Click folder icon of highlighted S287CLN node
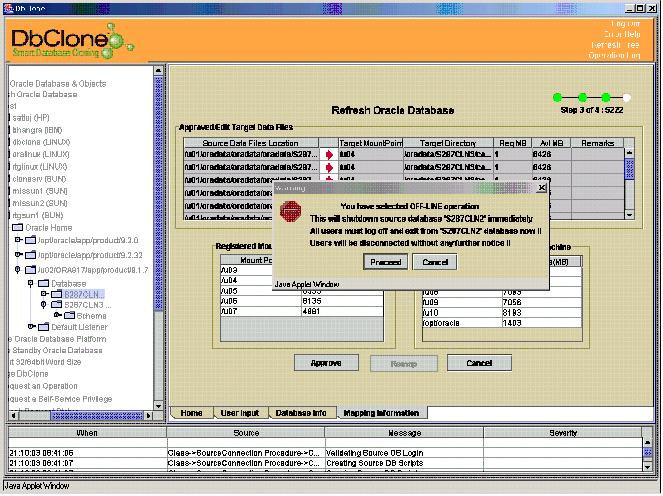 click(x=56, y=294)
